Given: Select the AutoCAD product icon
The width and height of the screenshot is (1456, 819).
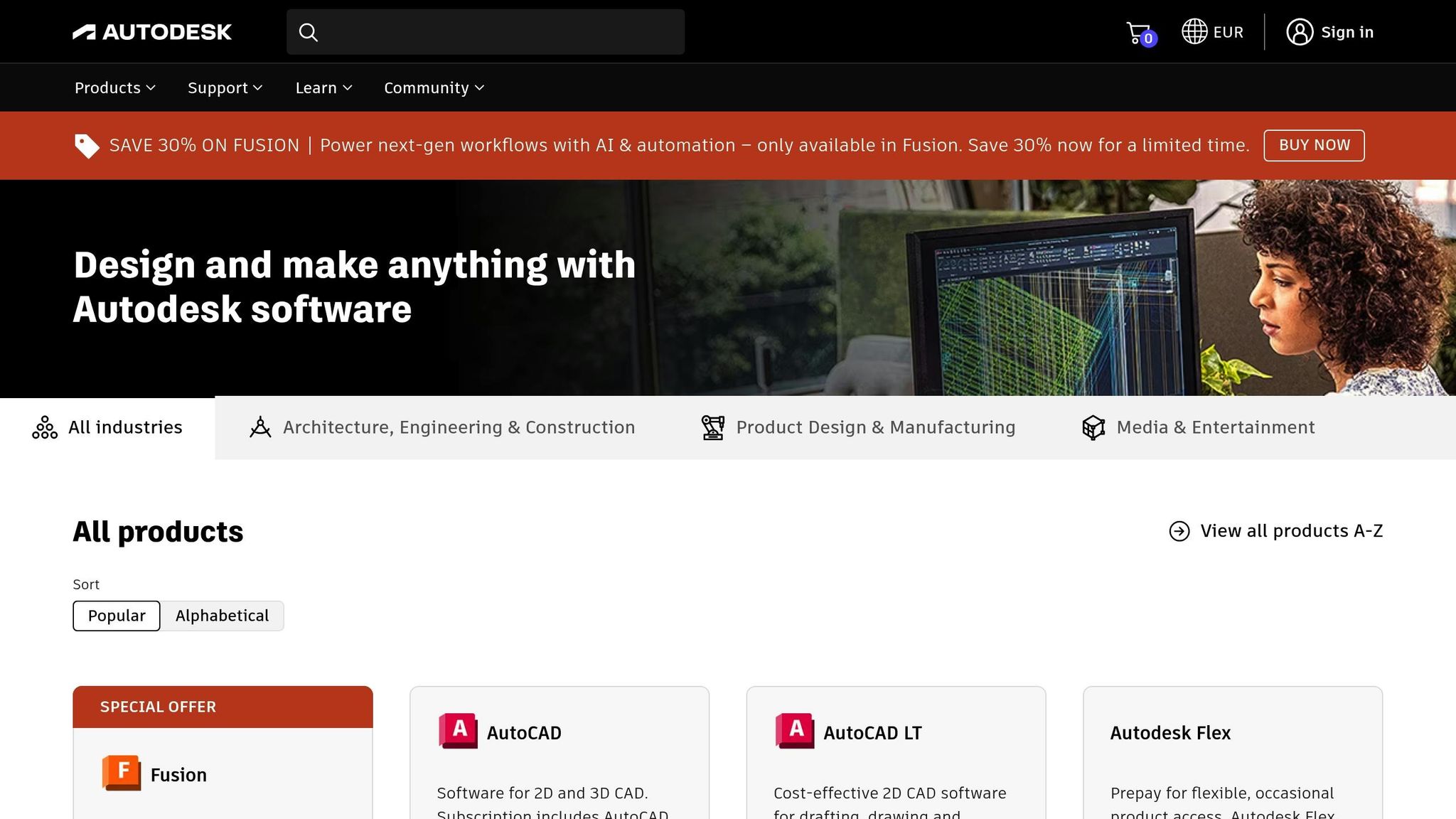Looking at the screenshot, I should click(x=459, y=731).
